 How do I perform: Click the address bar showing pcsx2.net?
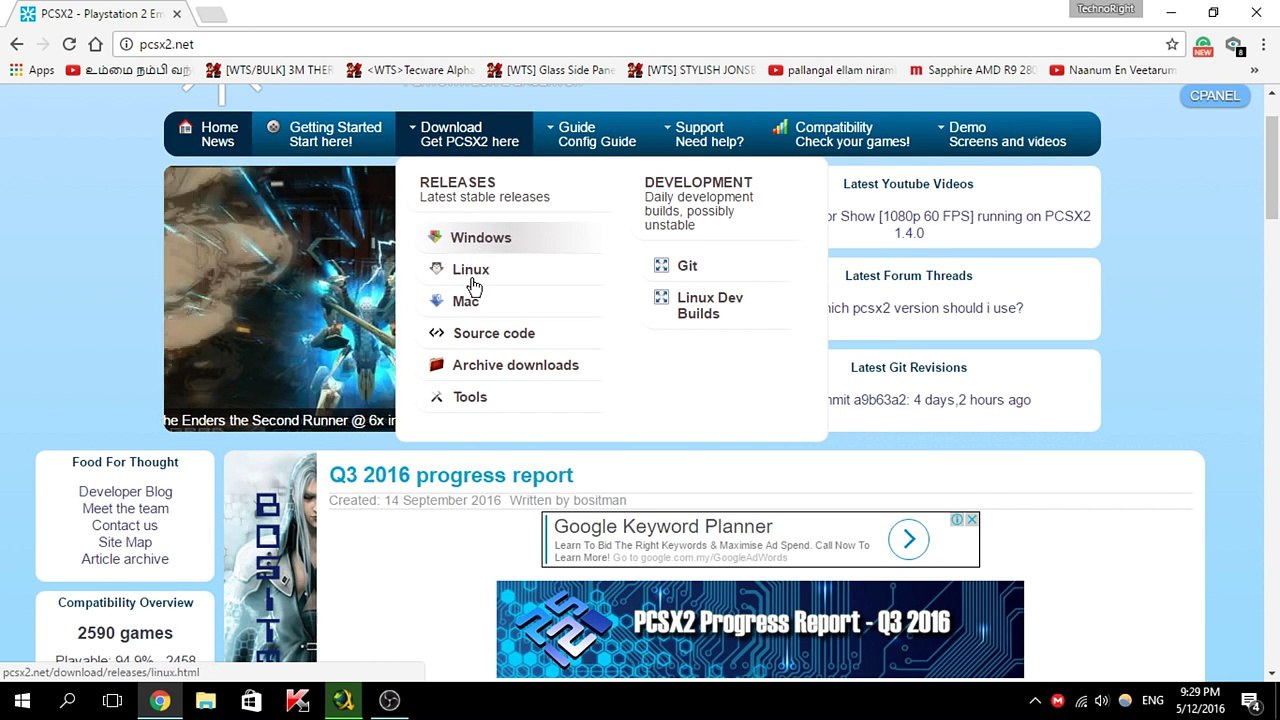click(640, 44)
